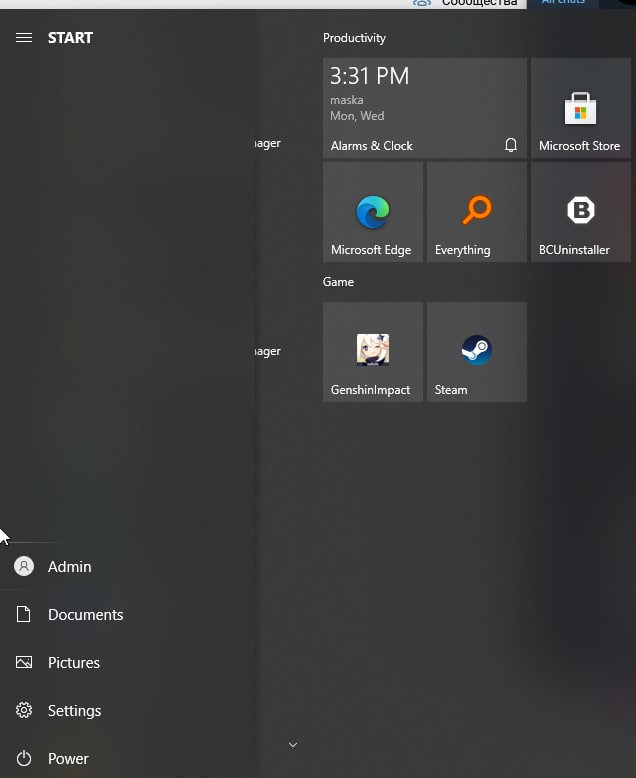The width and height of the screenshot is (636, 778).
Task: Open the Settings entry label
Action: point(74,711)
